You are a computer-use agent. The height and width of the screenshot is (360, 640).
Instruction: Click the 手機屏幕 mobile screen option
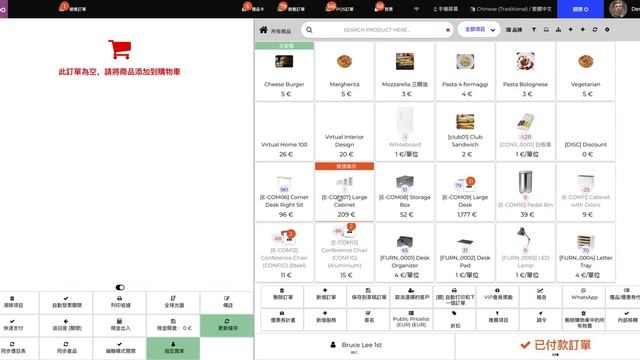point(445,9)
